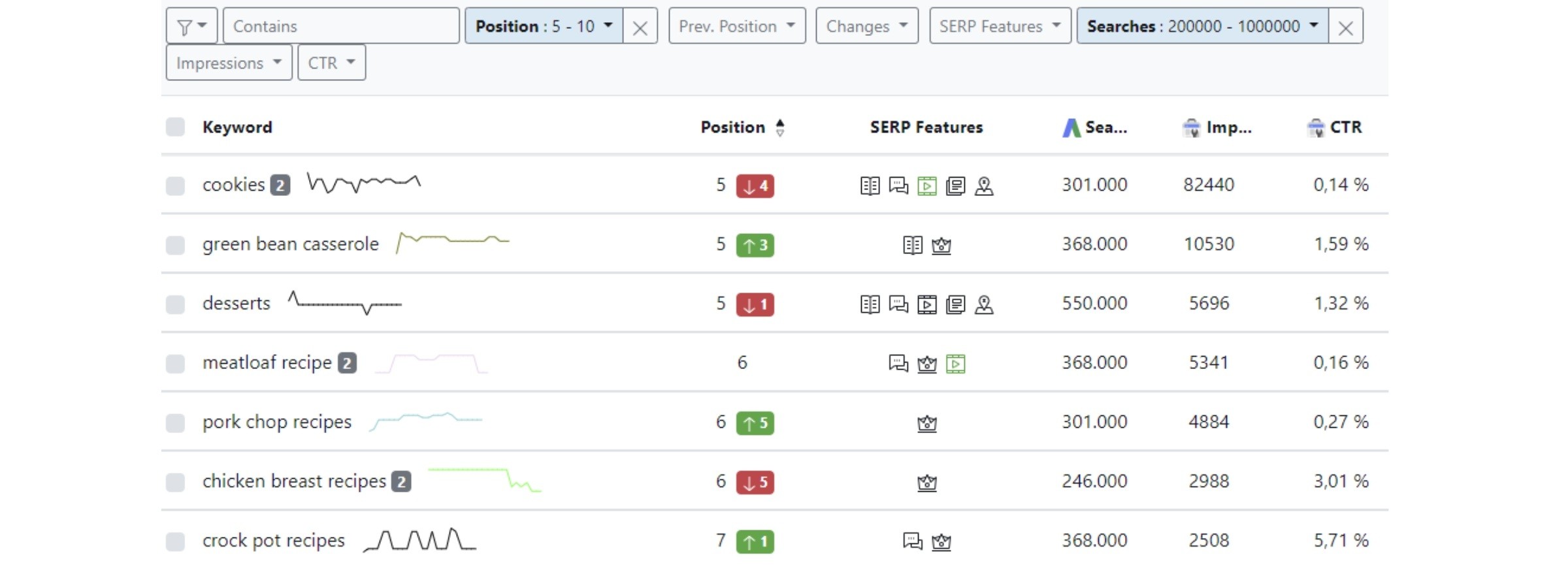Sort by the Position column header
The width and height of the screenshot is (1568, 578).
[733, 127]
